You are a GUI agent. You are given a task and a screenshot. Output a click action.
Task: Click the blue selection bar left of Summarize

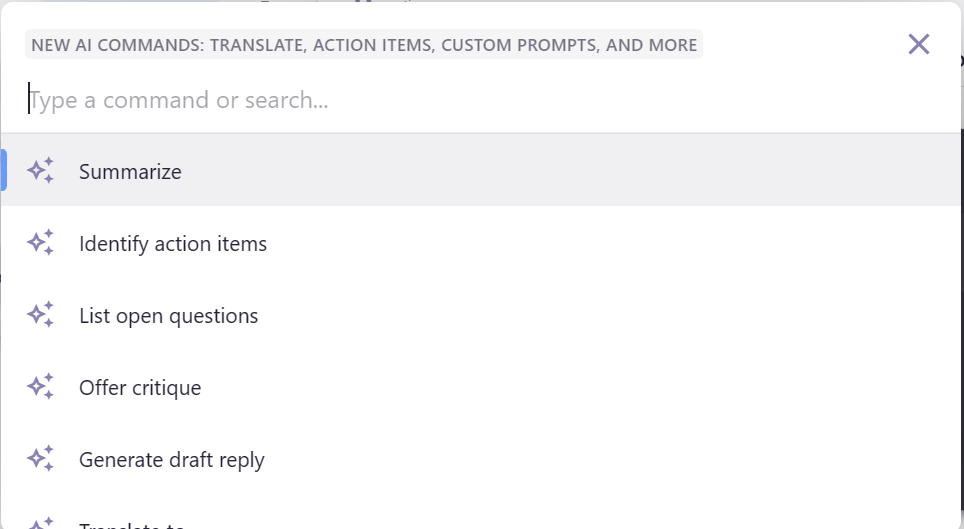pos(4,170)
